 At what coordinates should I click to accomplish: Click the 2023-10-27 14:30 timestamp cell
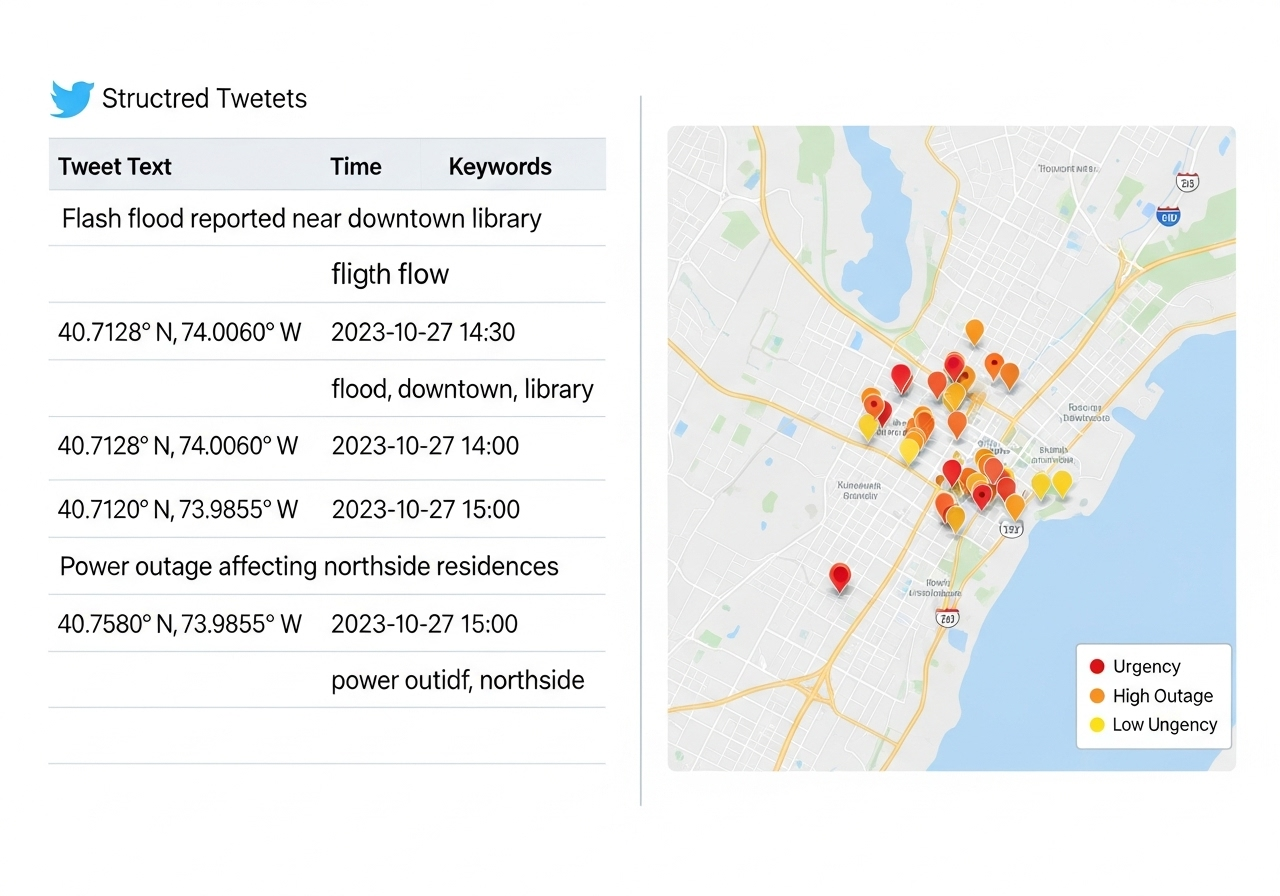[x=423, y=332]
